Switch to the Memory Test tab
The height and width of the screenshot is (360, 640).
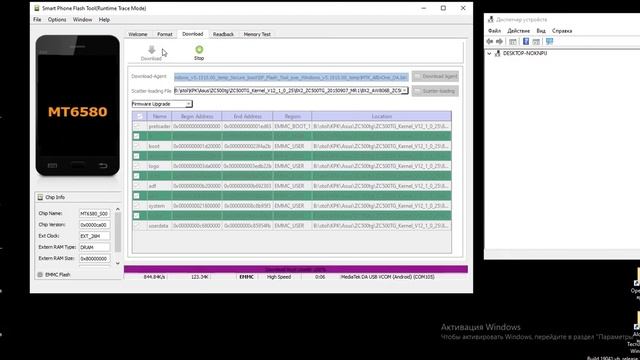click(x=257, y=34)
